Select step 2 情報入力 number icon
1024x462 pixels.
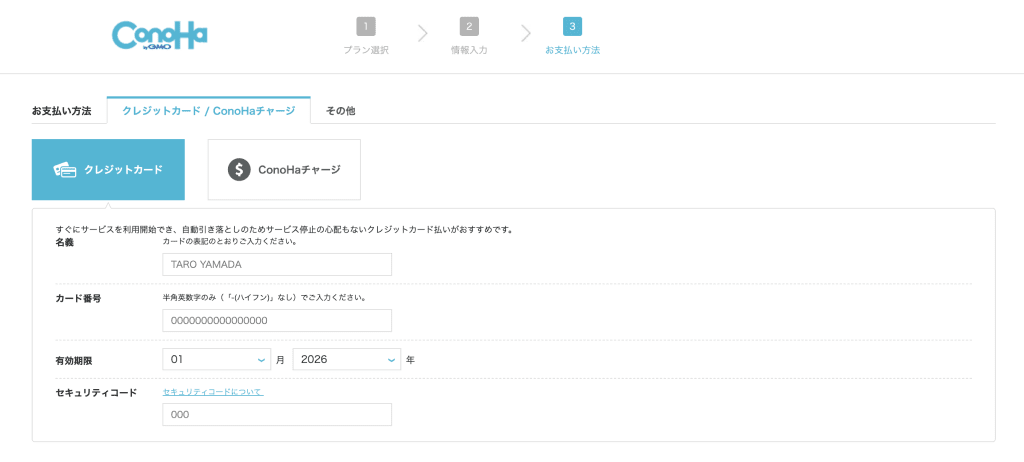pyautogui.click(x=469, y=27)
